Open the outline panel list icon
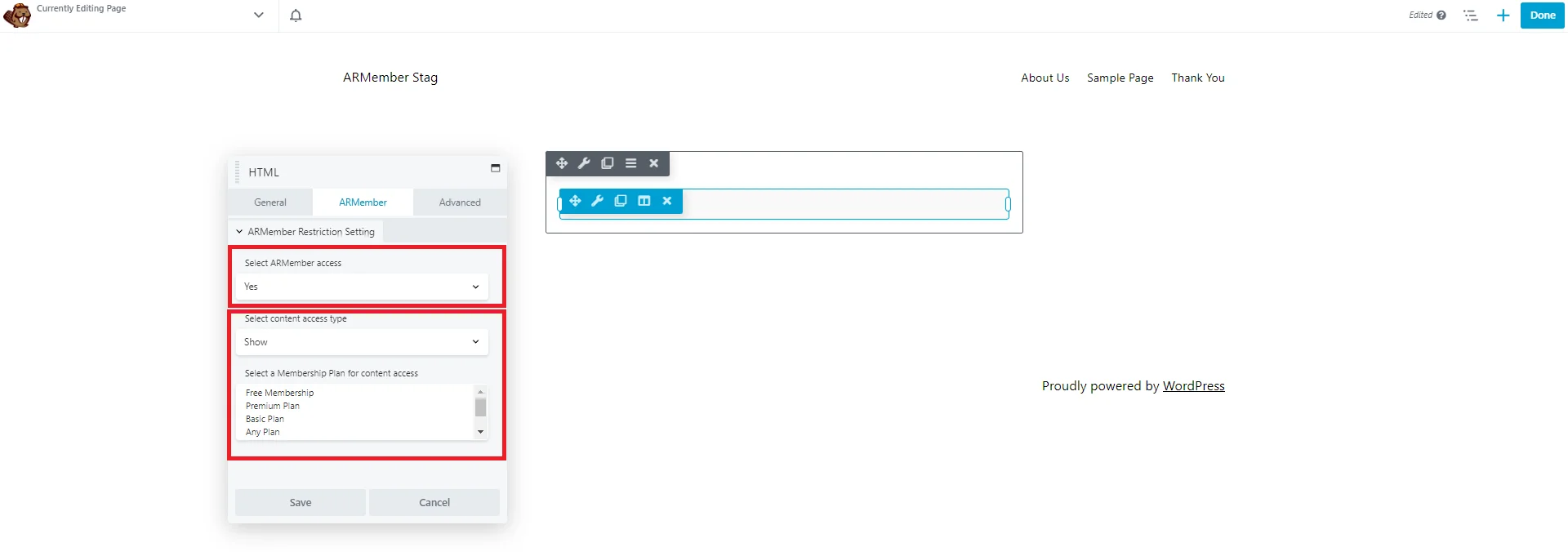The image size is (1568, 556). (x=1471, y=16)
